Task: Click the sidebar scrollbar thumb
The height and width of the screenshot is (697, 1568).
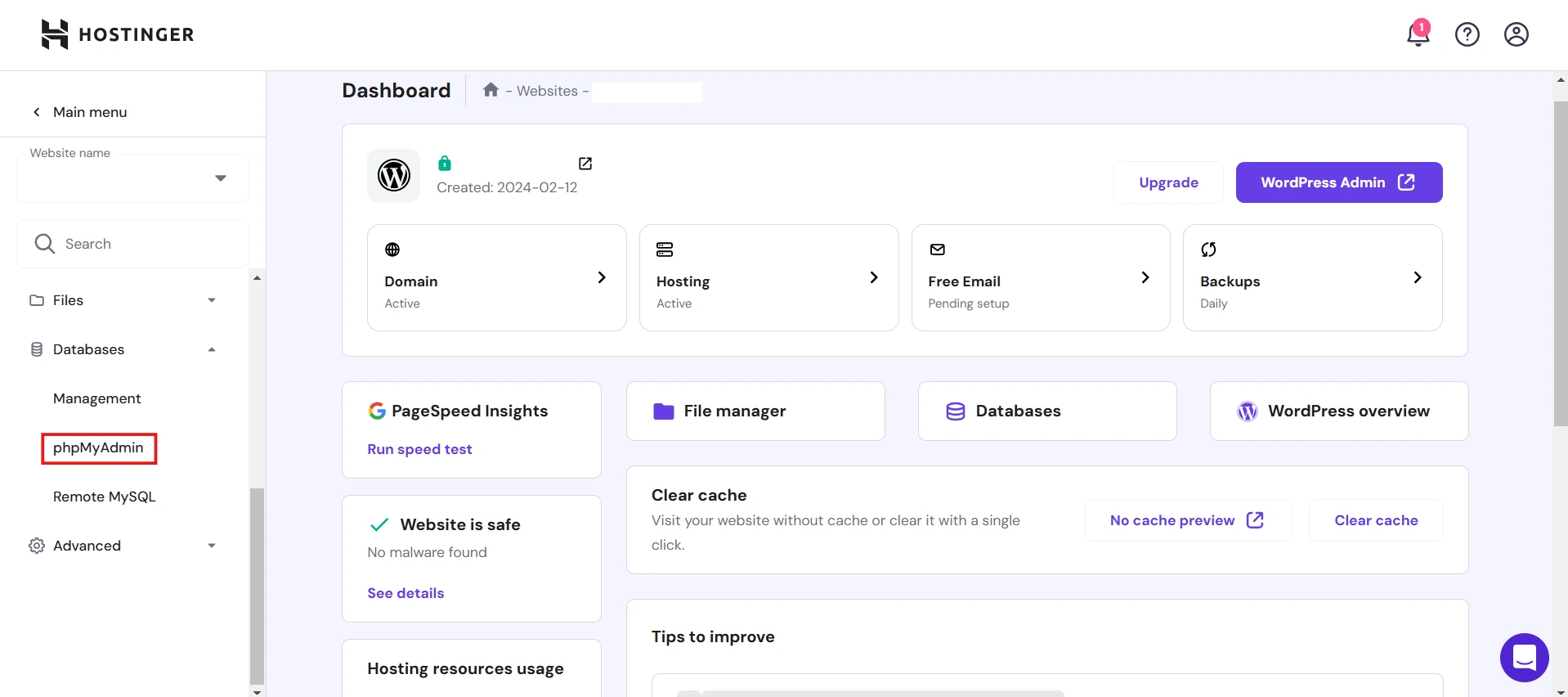Action: (257, 586)
